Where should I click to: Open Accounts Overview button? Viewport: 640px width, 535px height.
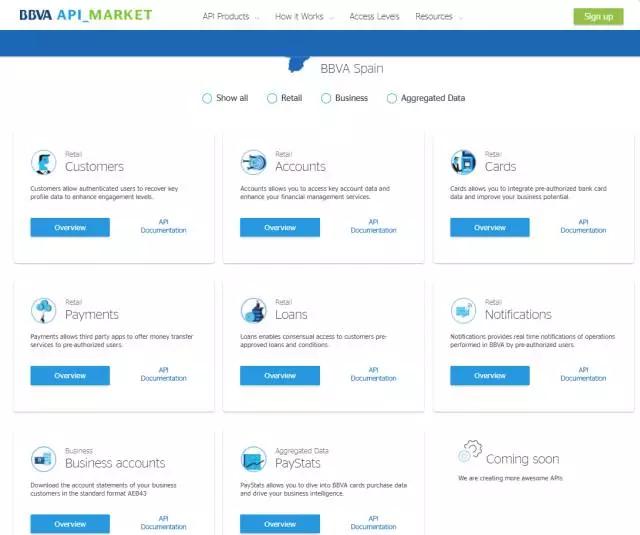tap(280, 227)
